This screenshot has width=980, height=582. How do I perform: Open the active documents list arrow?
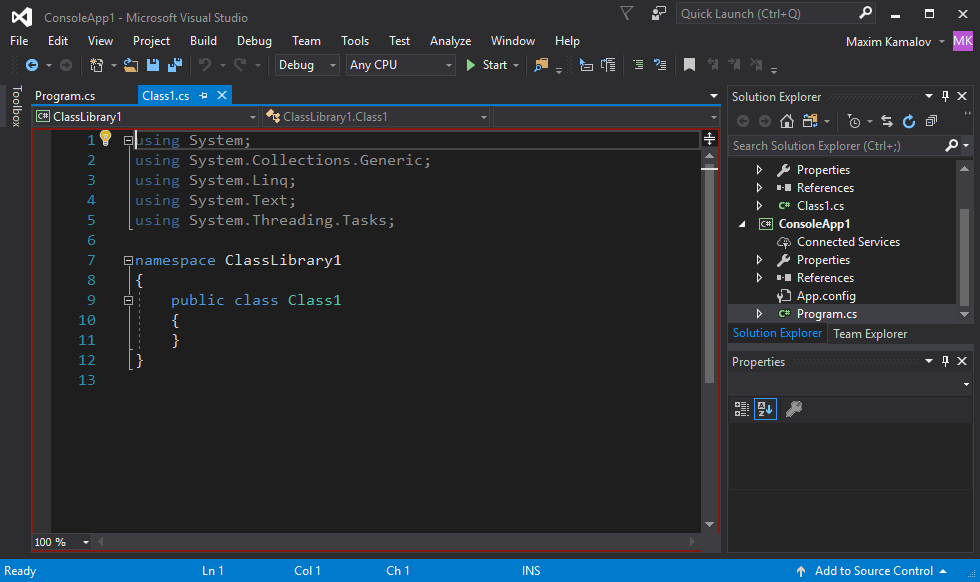pos(714,96)
